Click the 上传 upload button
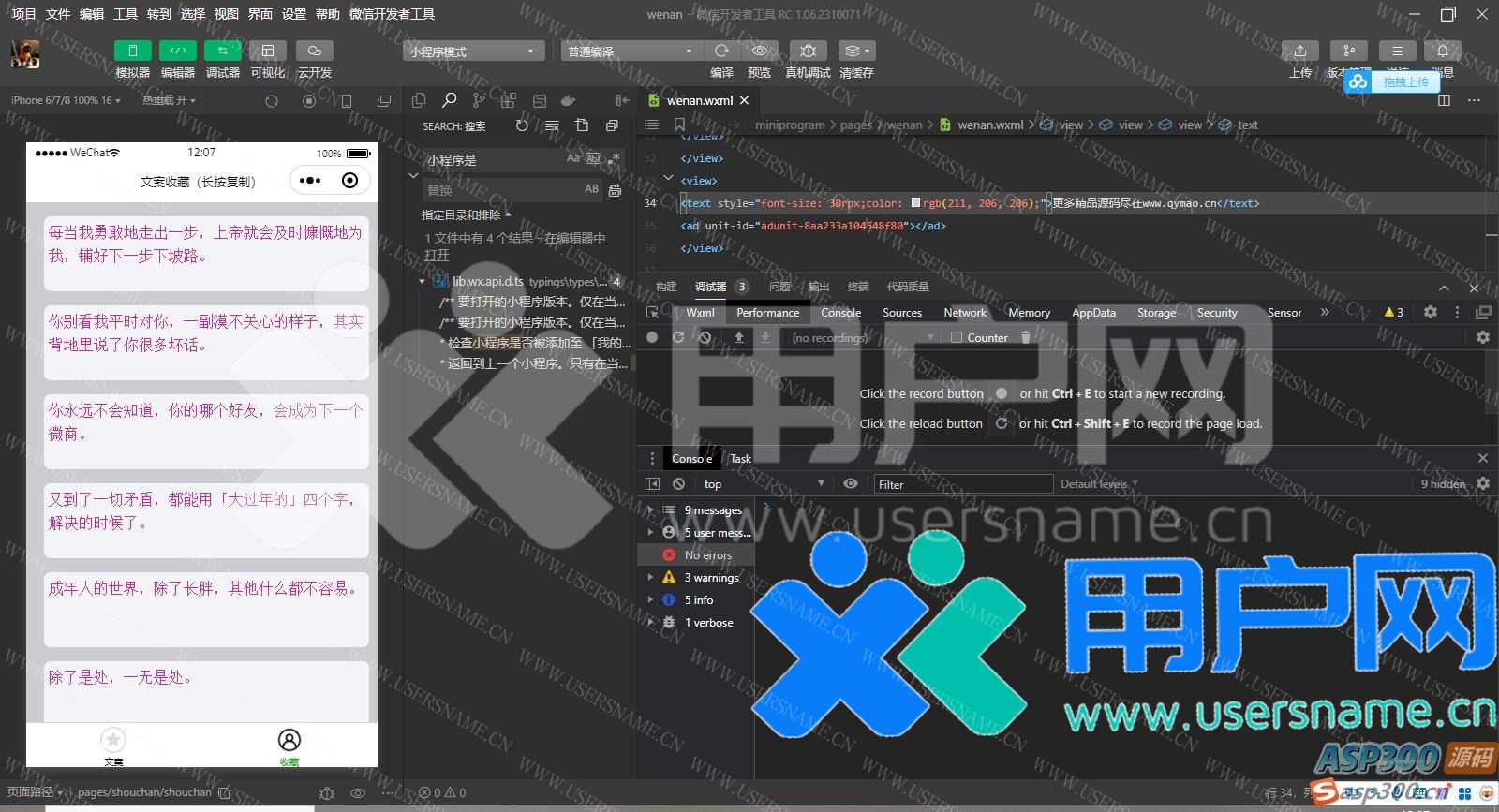 tap(1299, 51)
